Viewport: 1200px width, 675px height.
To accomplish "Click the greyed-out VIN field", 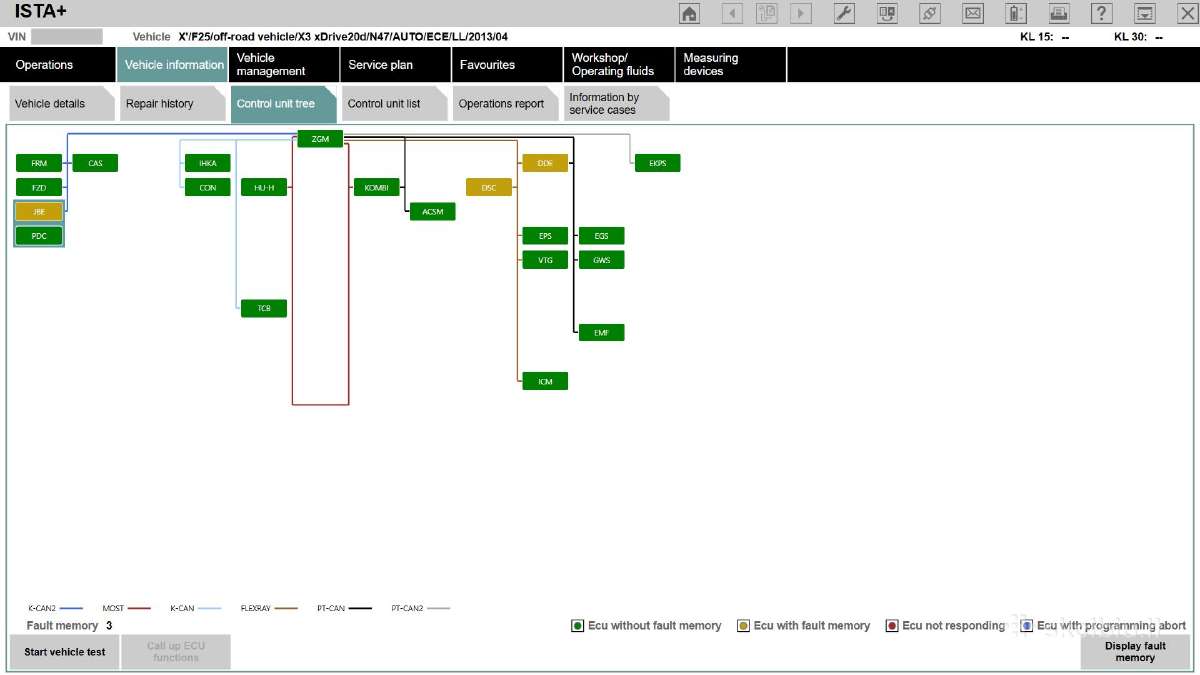I will pyautogui.click(x=66, y=36).
